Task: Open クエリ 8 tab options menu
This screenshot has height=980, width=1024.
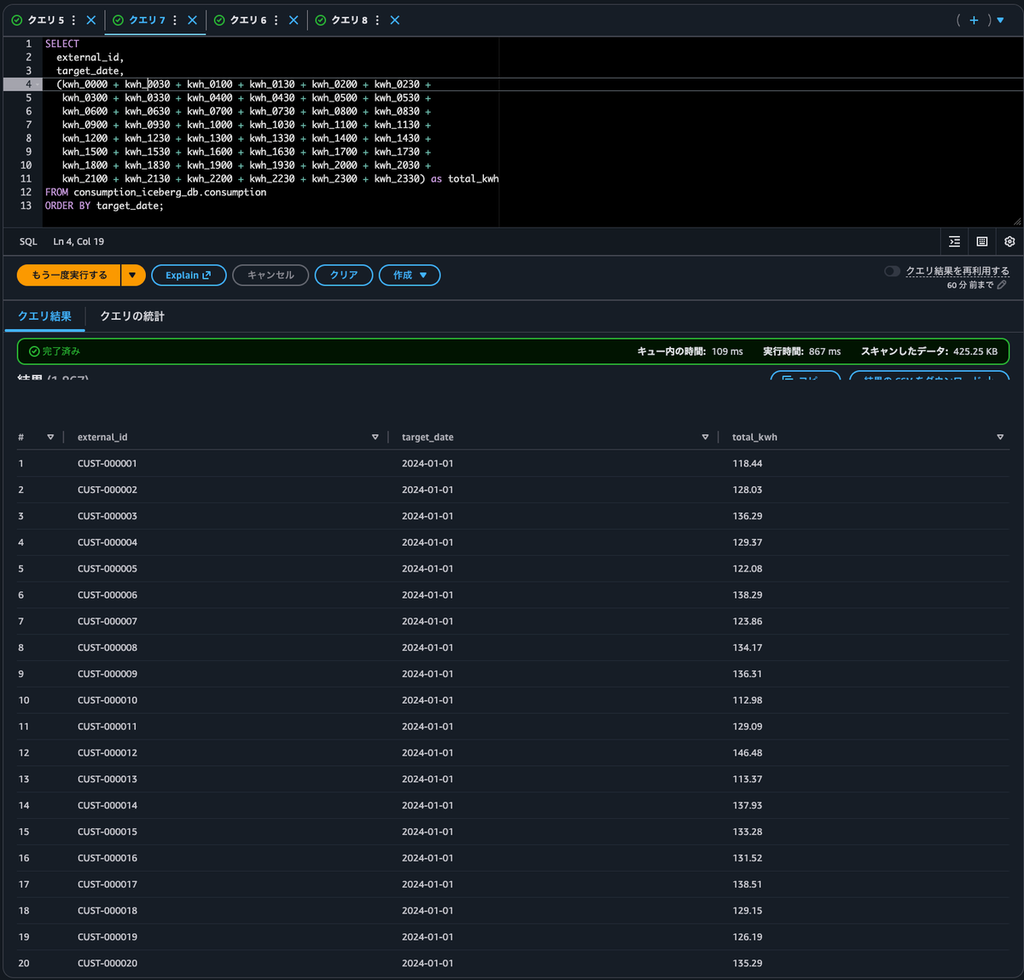Action: [x=377, y=20]
